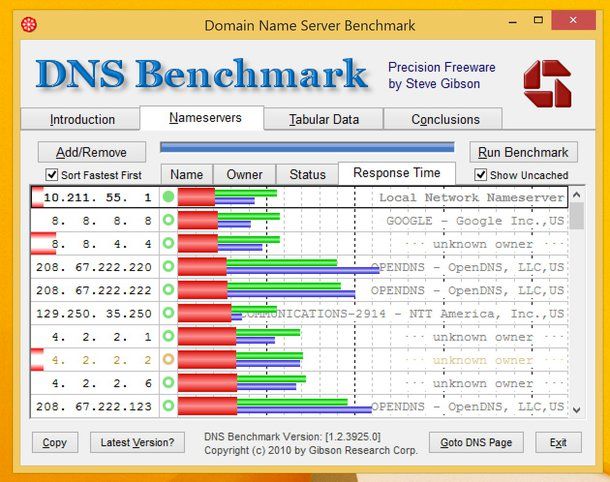Click the status circle for 208.67.222.123

pos(168,406)
